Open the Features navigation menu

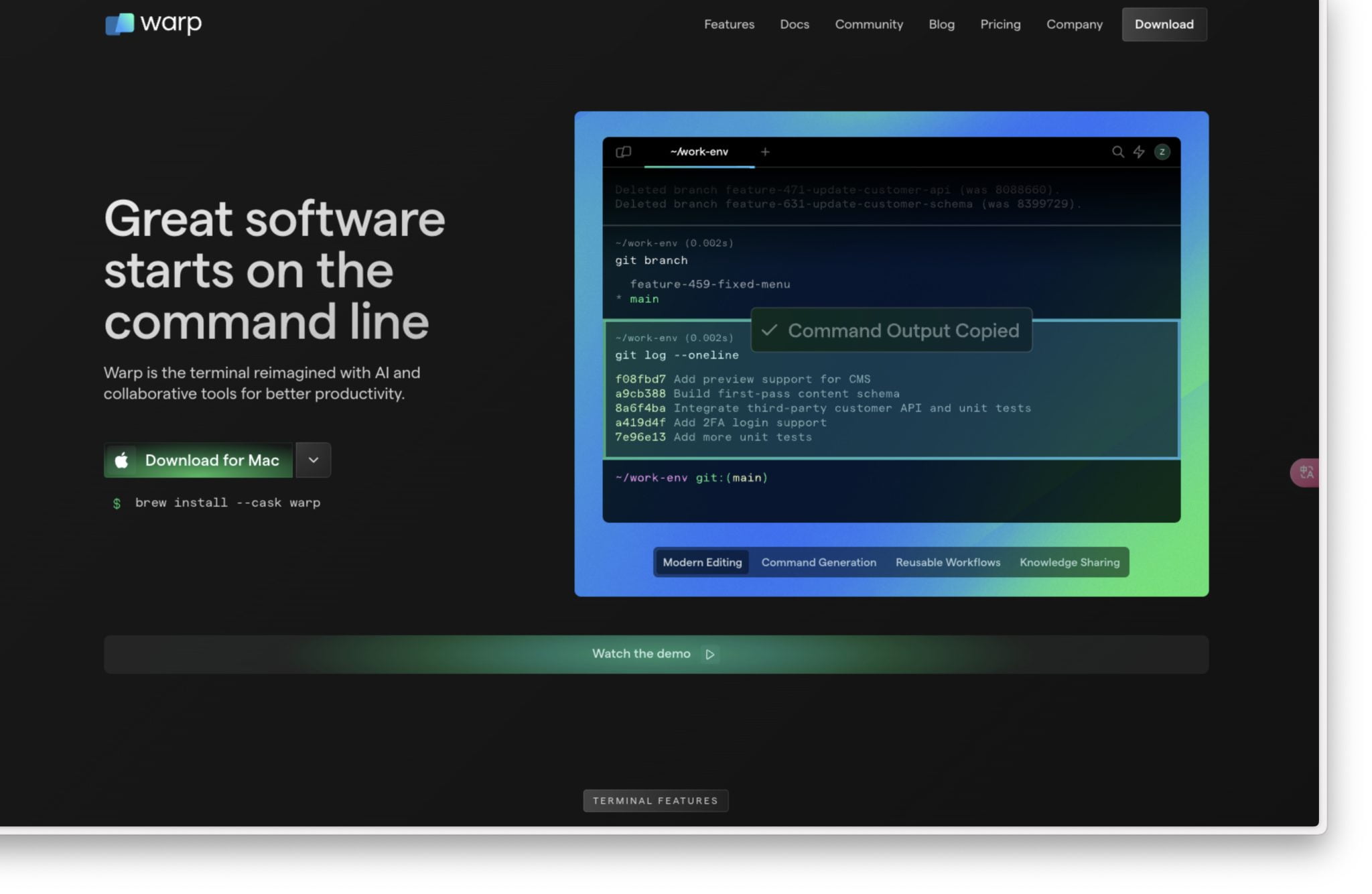729,25
